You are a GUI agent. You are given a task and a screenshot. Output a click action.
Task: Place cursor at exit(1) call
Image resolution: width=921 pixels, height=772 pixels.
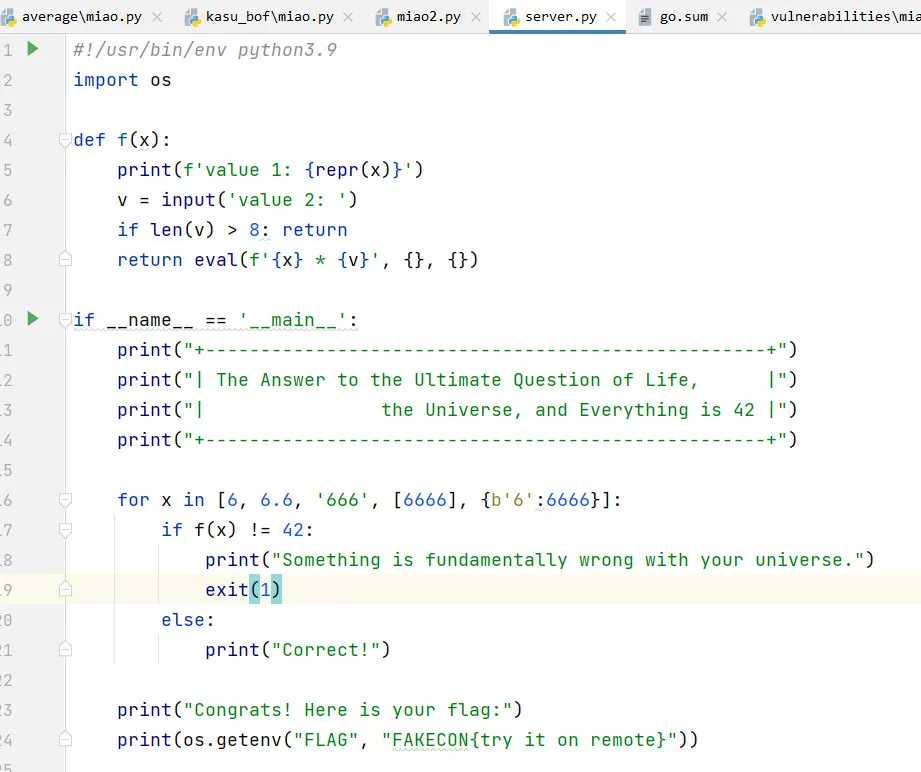point(243,589)
